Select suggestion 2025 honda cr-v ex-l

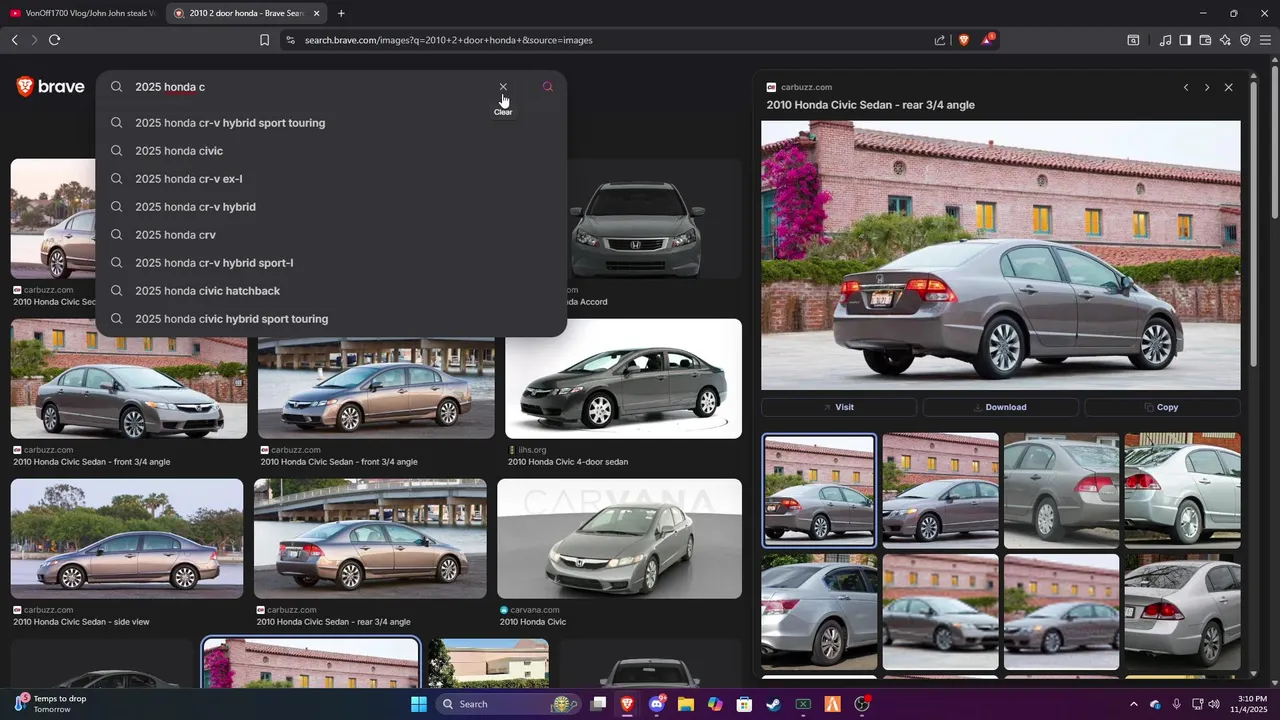(331, 179)
